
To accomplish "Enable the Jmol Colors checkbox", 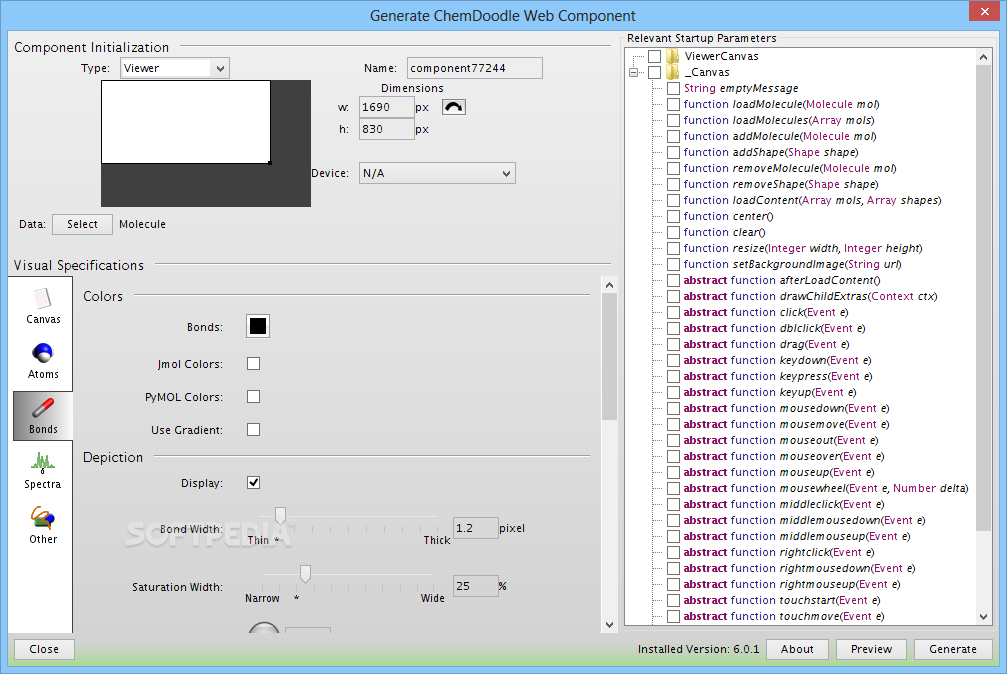I will [254, 364].
